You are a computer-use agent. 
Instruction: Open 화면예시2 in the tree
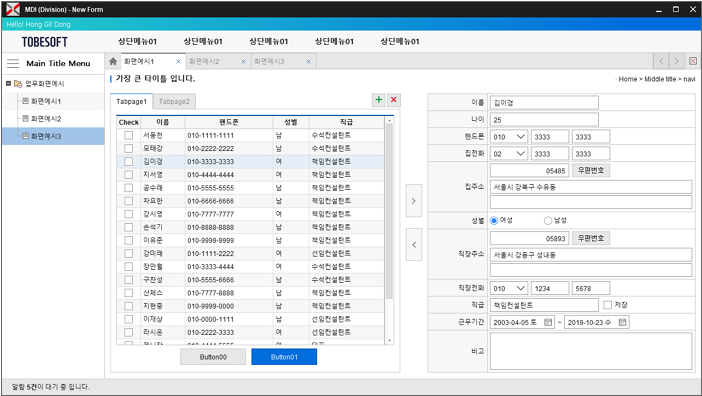click(46, 119)
